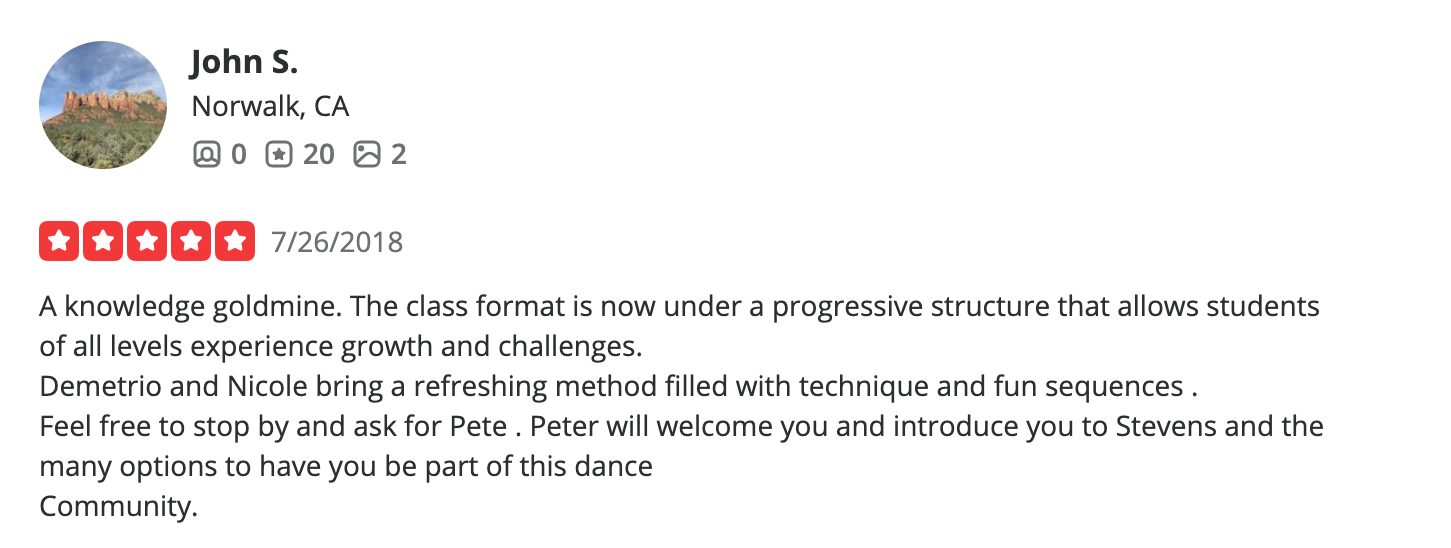Open John S.'s profile photo thumbnail
Viewport: 1451px width, 548px height.
coord(104,105)
